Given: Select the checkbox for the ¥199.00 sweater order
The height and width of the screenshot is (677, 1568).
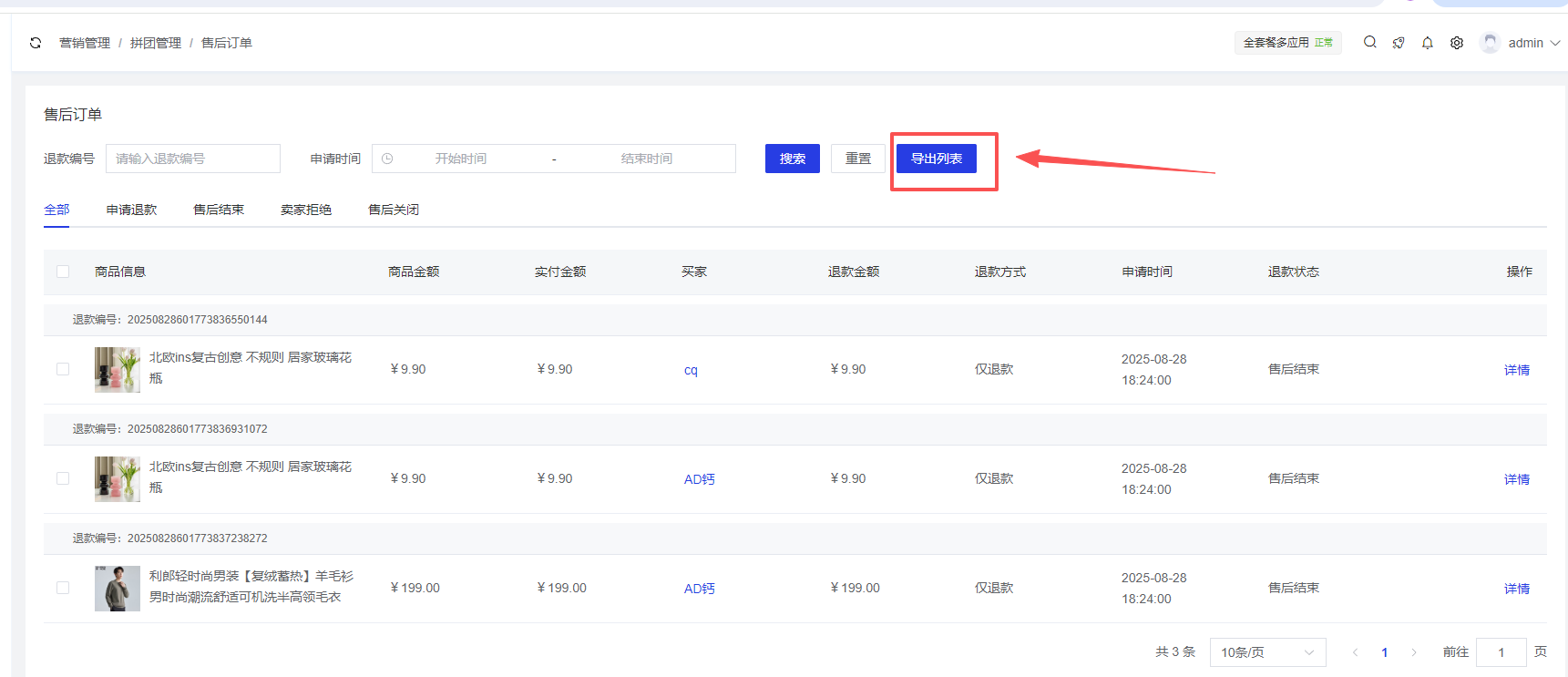Looking at the screenshot, I should click(x=63, y=588).
